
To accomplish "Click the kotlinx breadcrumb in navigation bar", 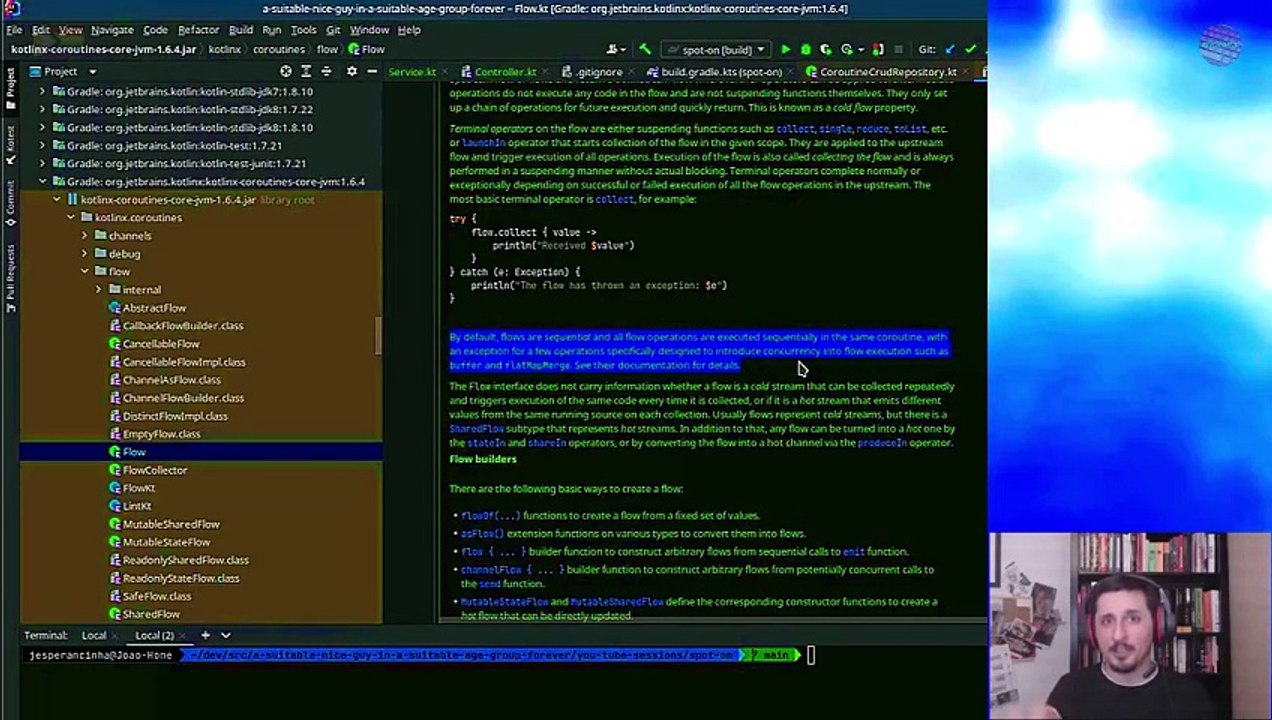I will point(224,49).
